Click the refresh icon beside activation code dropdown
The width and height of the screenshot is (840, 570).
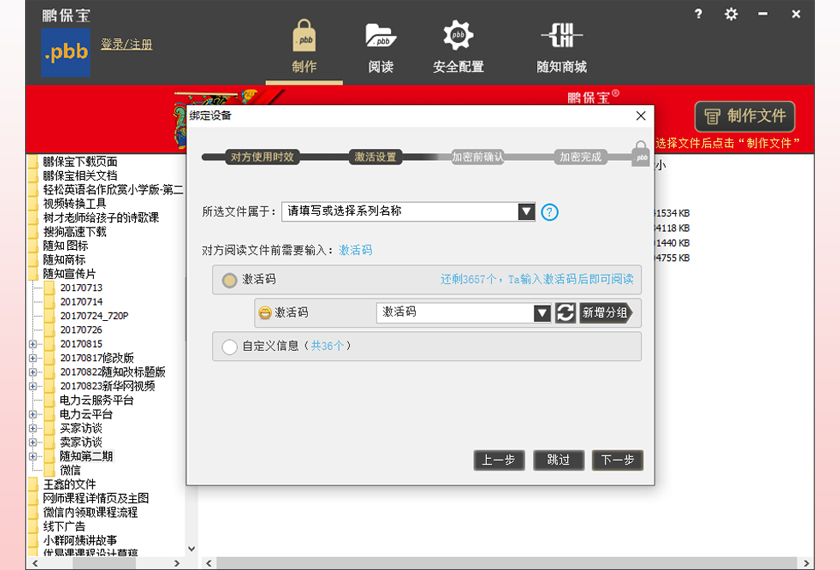click(x=565, y=313)
